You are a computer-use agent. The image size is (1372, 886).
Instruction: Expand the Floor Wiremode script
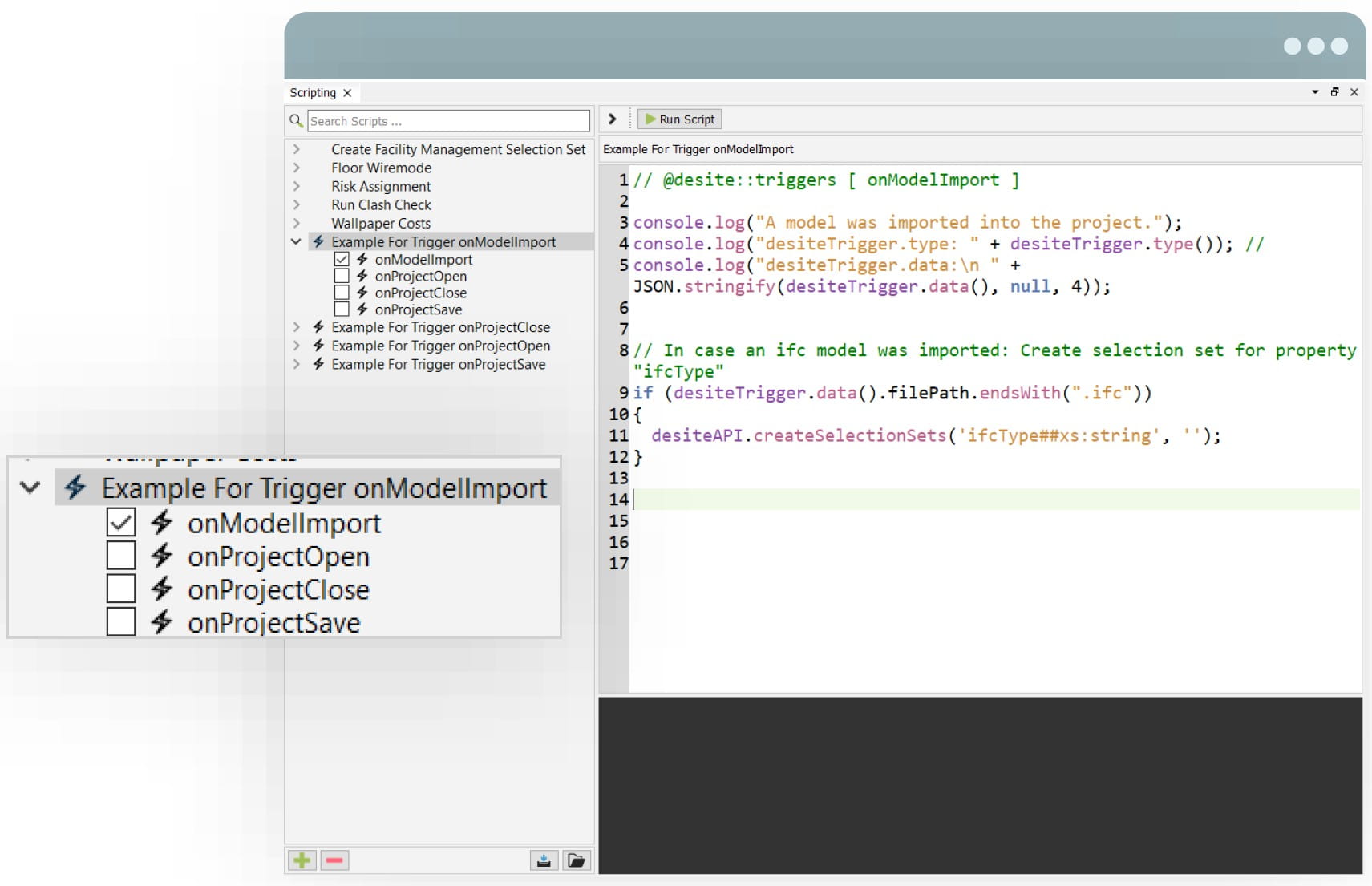pyautogui.click(x=297, y=168)
